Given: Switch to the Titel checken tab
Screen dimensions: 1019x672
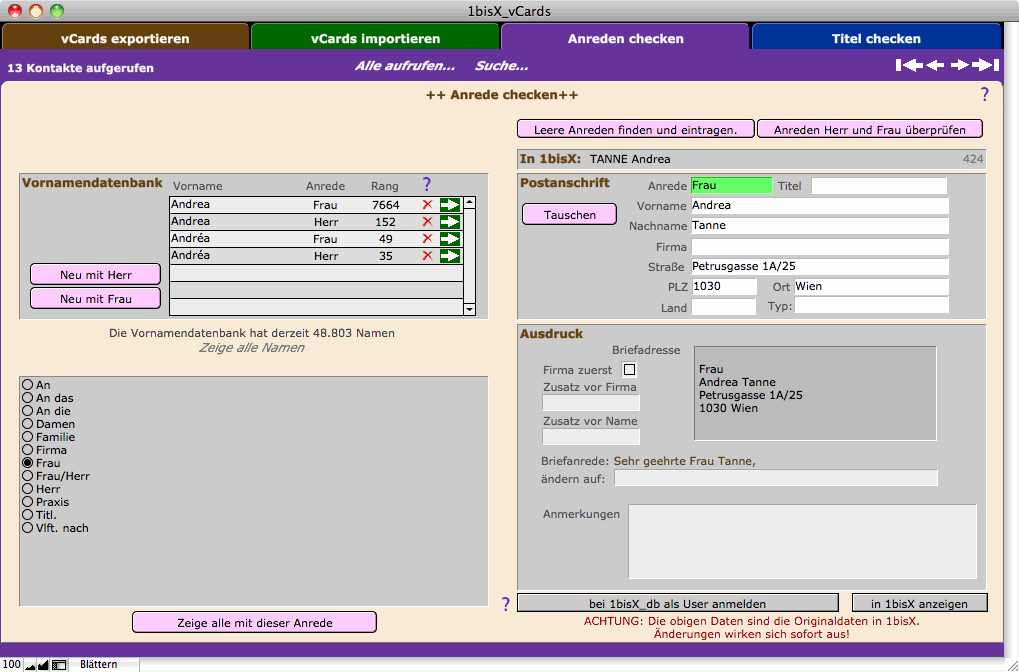Looking at the screenshot, I should [x=875, y=39].
